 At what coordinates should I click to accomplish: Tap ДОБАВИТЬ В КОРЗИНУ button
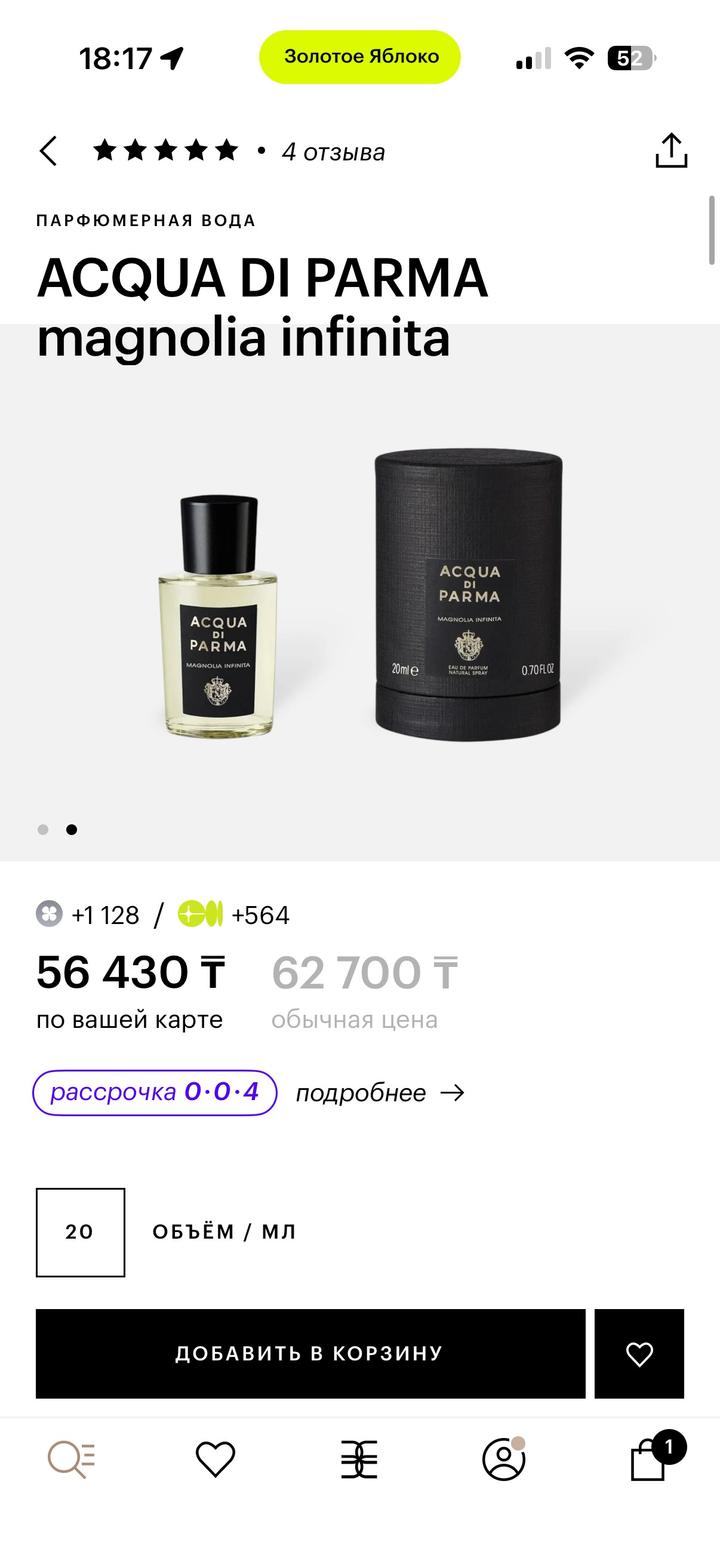(310, 1353)
